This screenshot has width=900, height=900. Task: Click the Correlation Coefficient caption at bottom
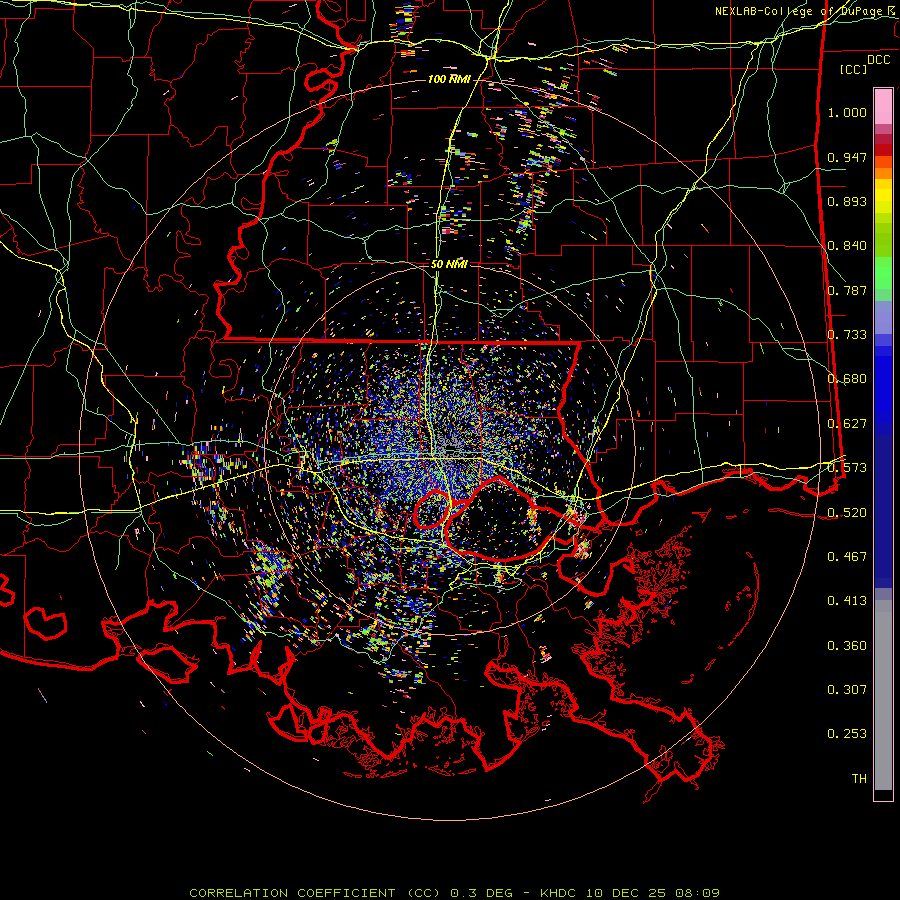454,893
